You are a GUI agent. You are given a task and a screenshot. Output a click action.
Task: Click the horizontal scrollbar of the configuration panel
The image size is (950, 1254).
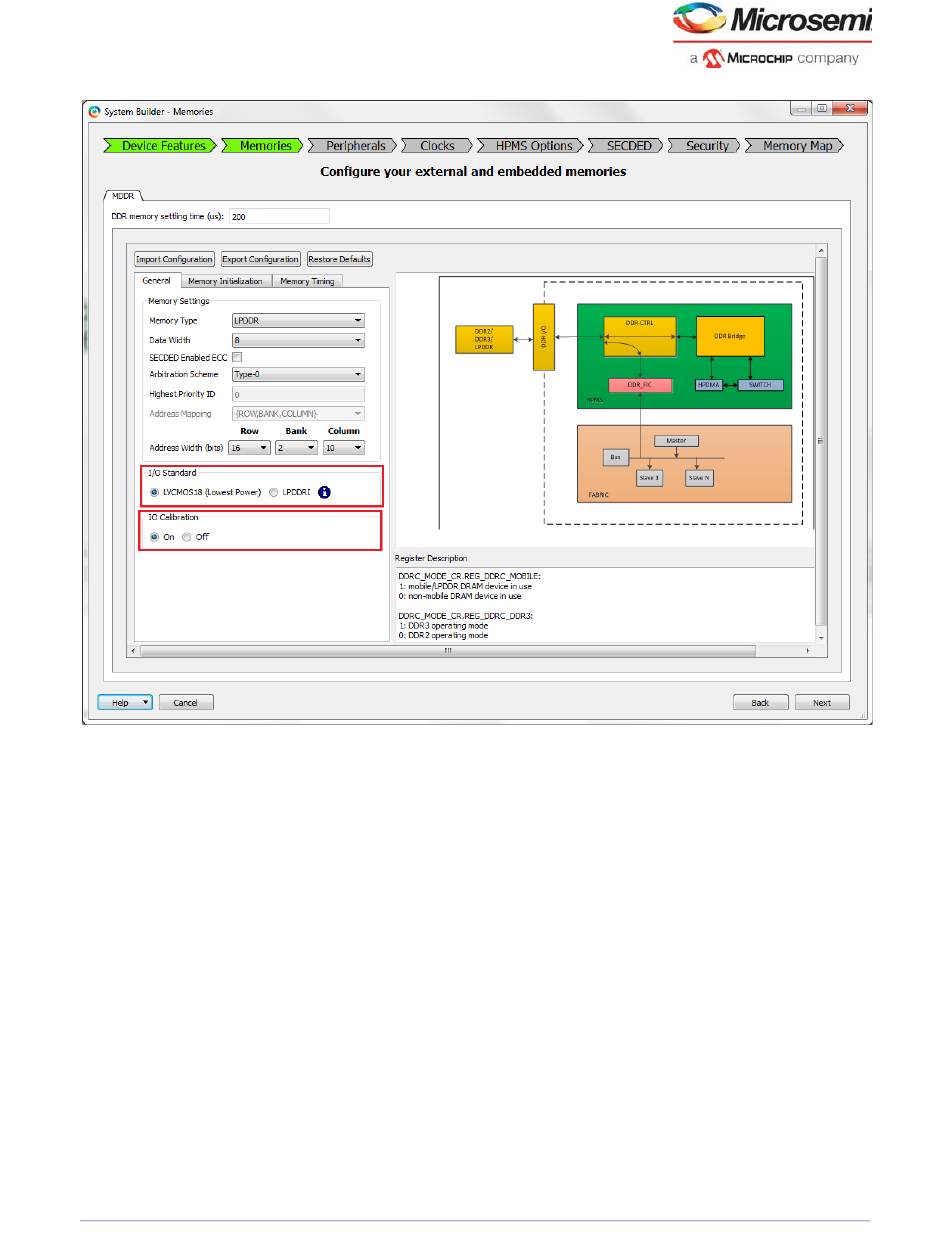pos(447,651)
